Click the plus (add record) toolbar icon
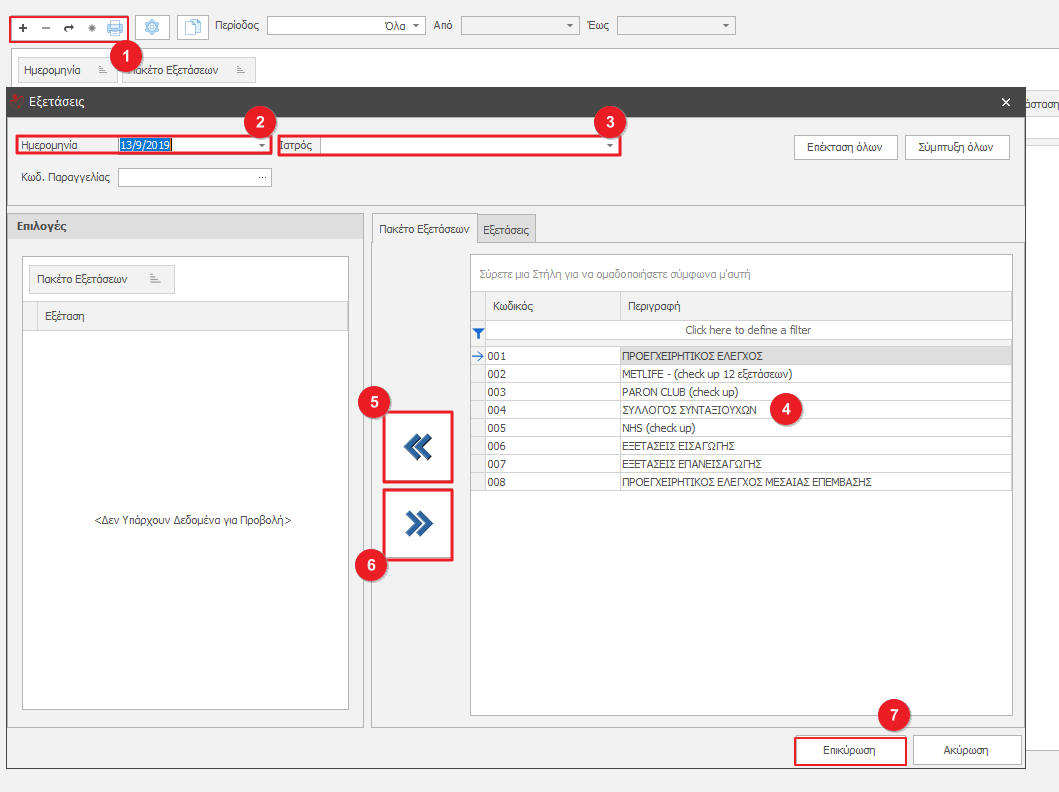 click(x=23, y=28)
